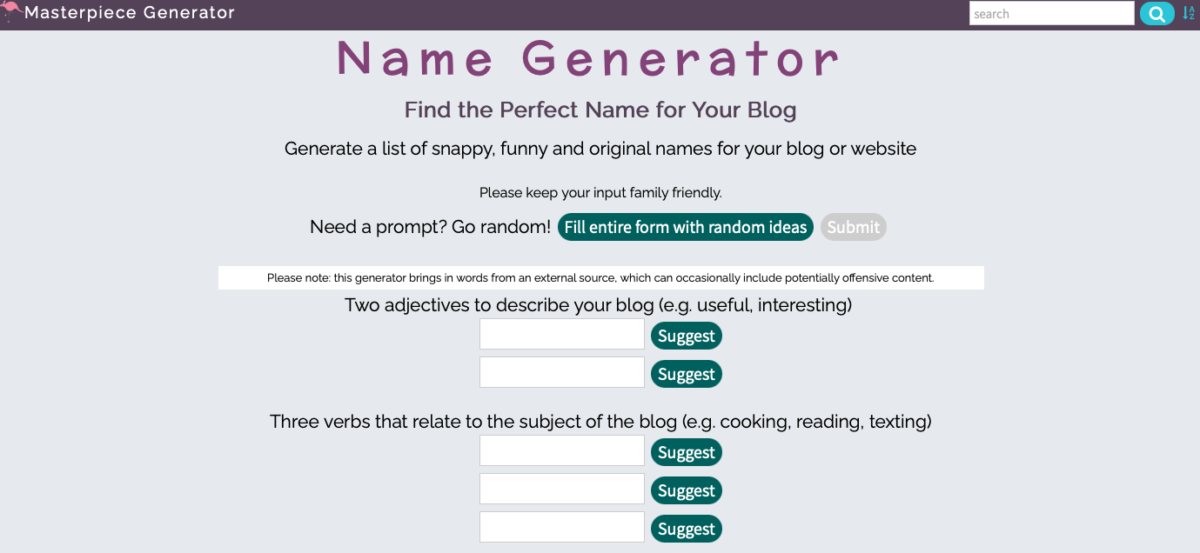
Task: Open the A-Z sorted index icon
Action: point(1188,13)
